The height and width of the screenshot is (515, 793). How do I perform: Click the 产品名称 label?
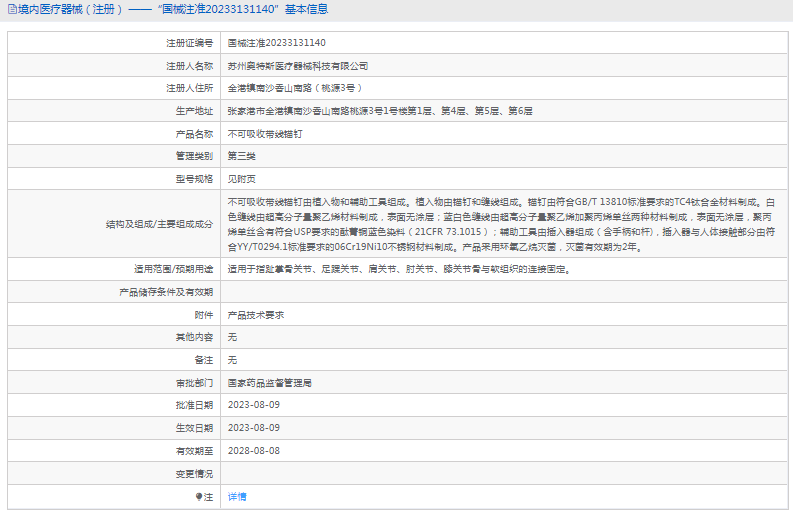194,134
